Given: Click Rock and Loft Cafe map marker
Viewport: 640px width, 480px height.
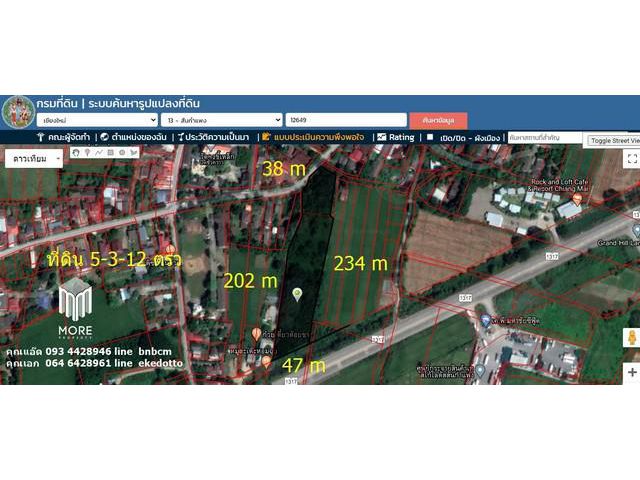Looking at the screenshot, I should 577,198.
